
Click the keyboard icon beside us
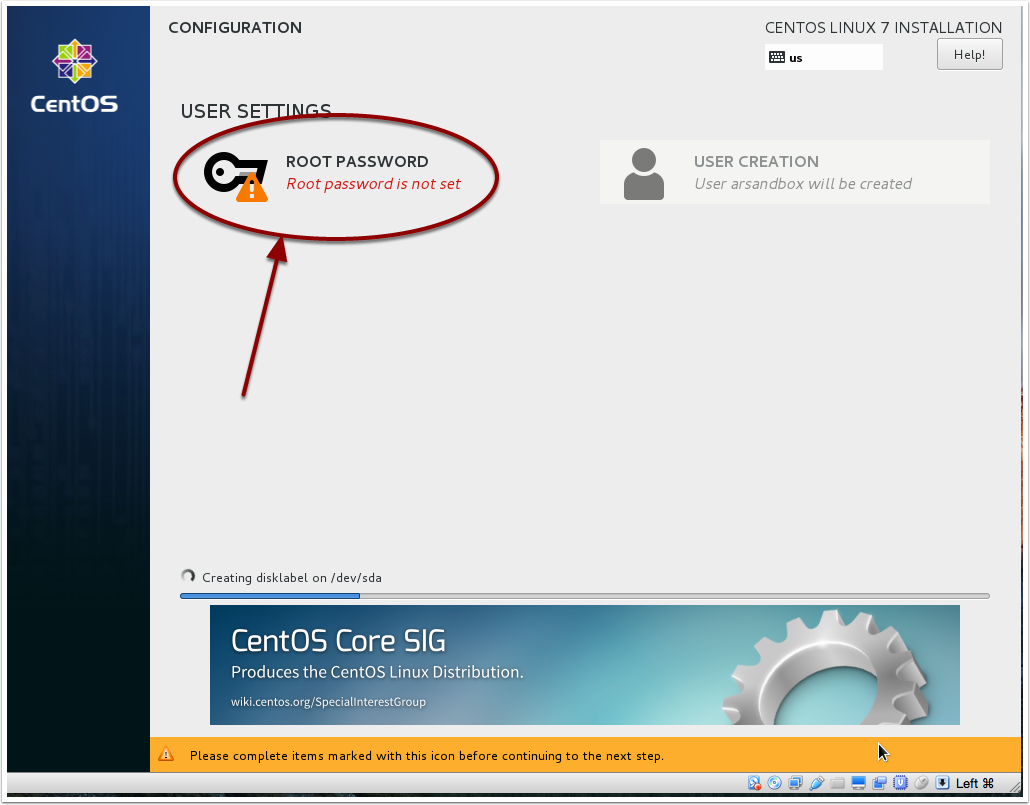pos(776,57)
